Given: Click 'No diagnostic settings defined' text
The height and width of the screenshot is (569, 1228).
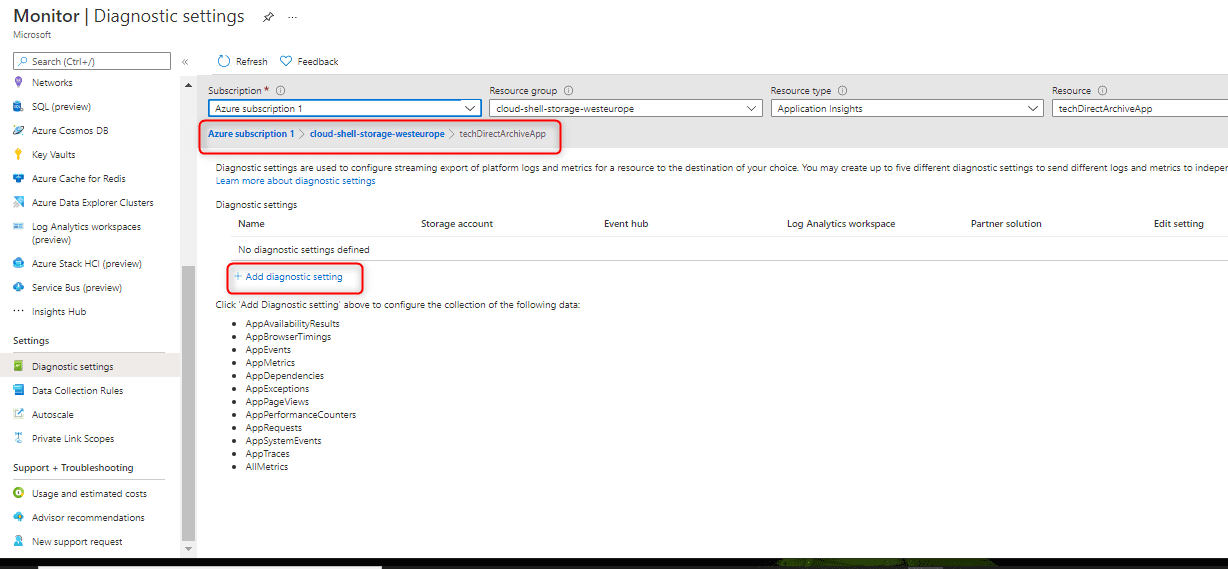Looking at the screenshot, I should pyautogui.click(x=304, y=250).
